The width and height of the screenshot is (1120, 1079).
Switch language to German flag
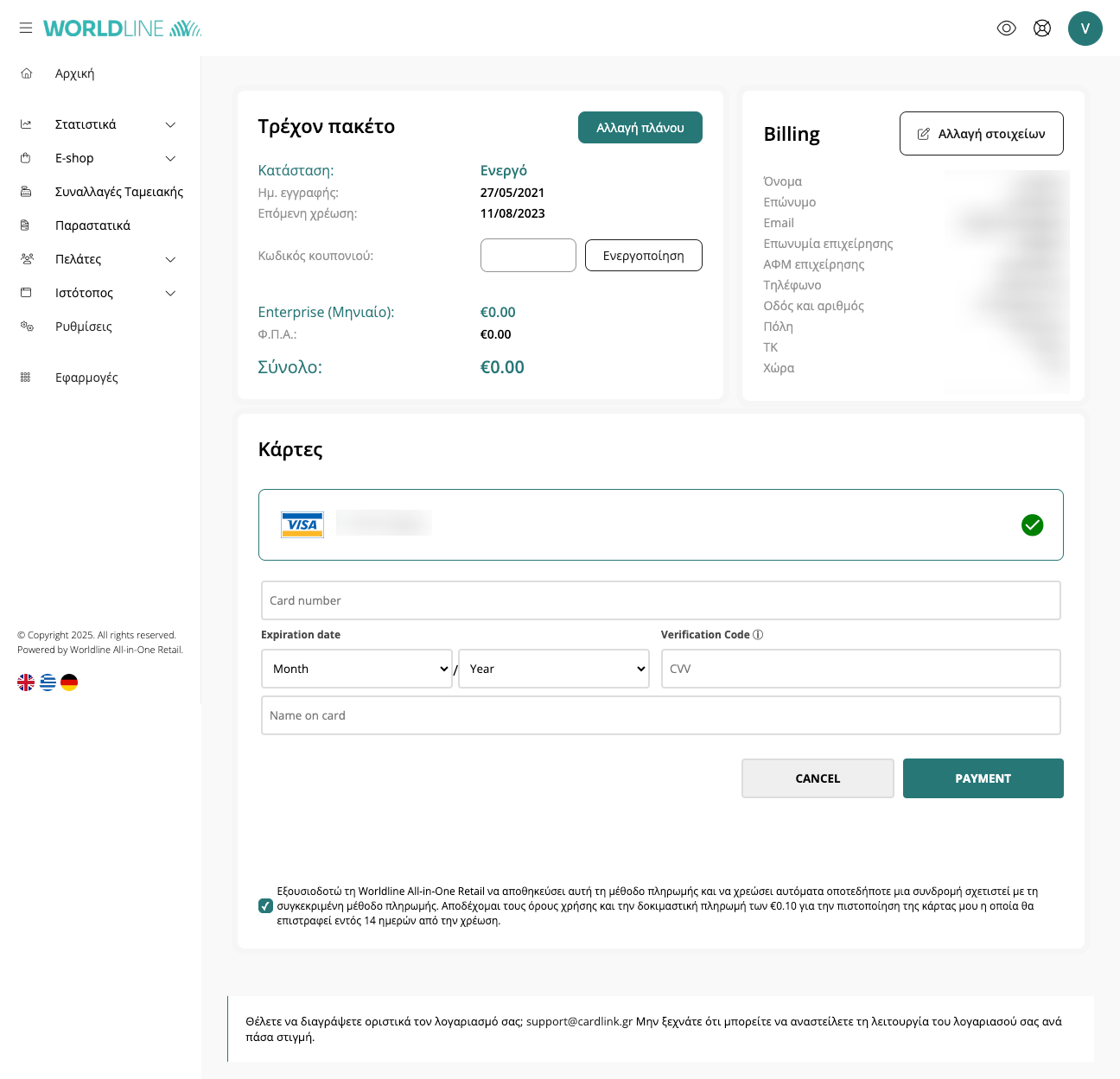tap(69, 682)
